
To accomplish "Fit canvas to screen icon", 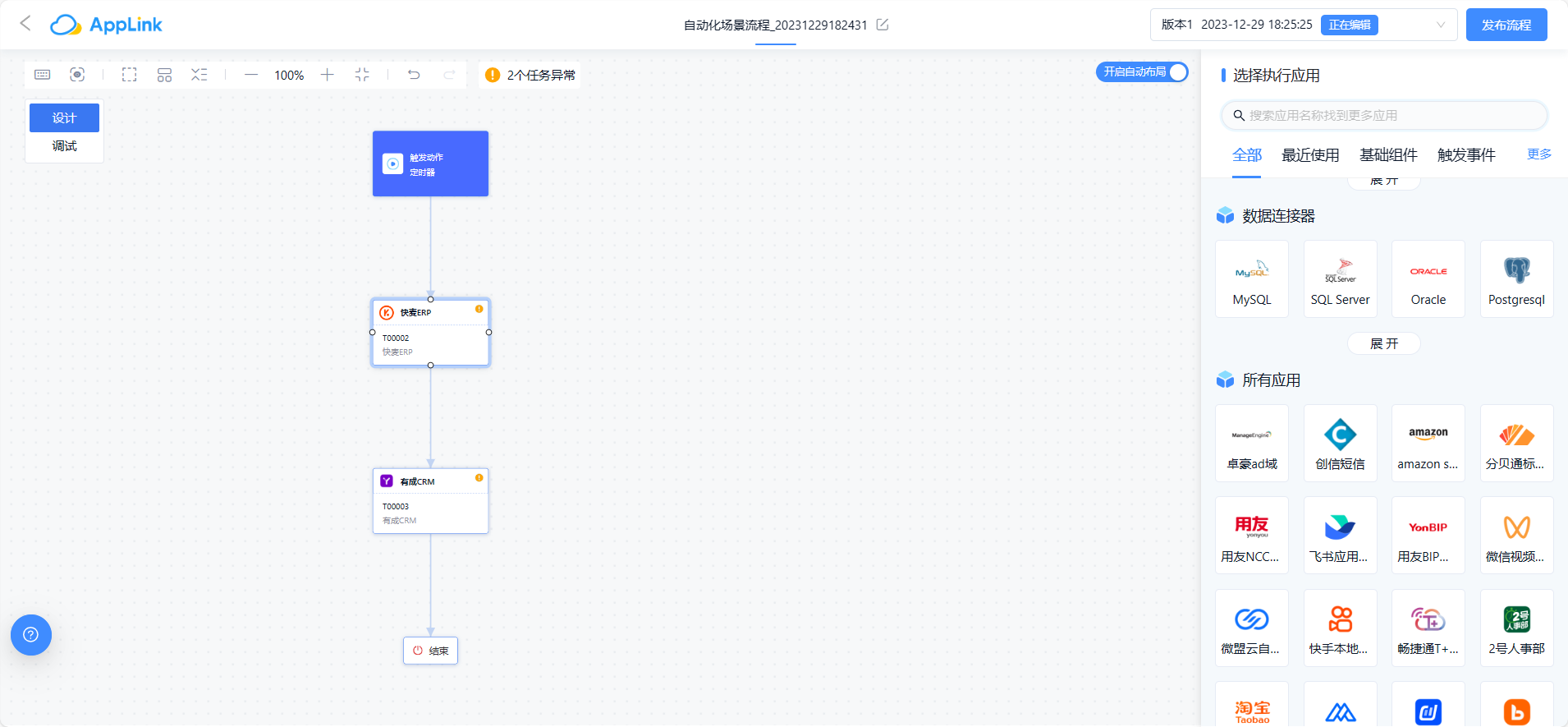I will click(362, 75).
